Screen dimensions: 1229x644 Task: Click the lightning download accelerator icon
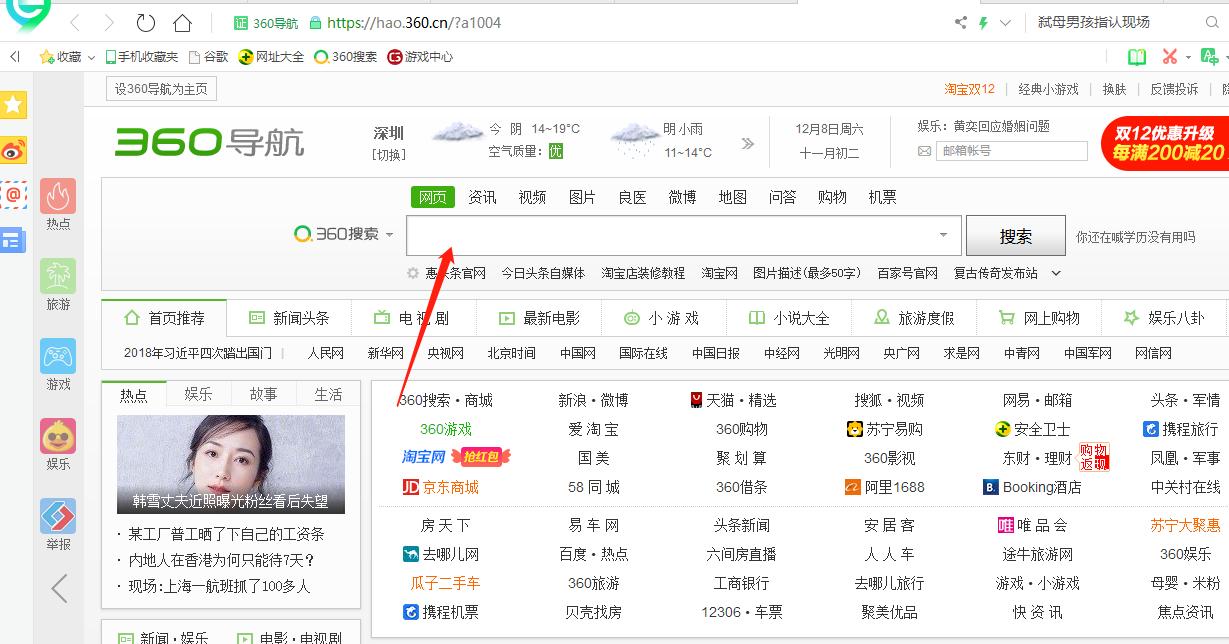[984, 22]
